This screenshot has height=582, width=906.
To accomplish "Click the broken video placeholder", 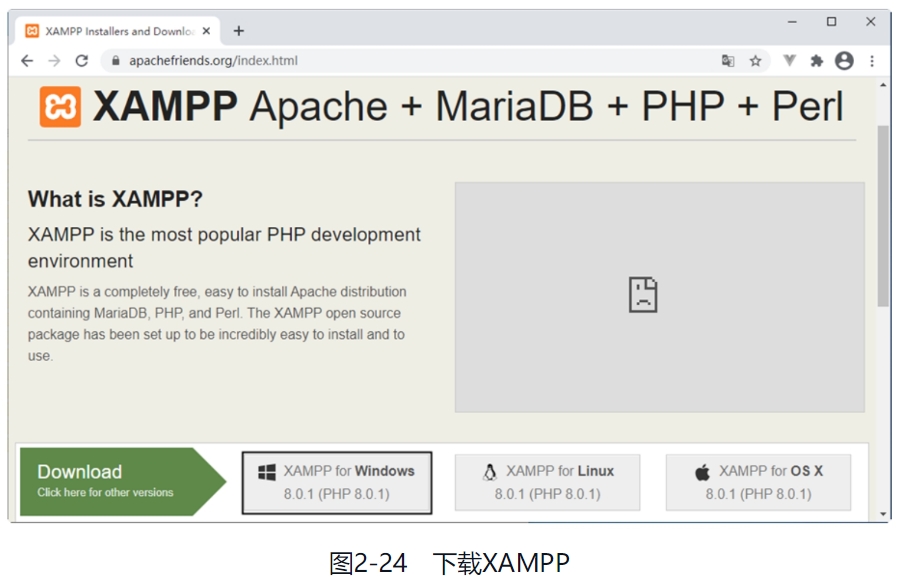I will tap(659, 297).
